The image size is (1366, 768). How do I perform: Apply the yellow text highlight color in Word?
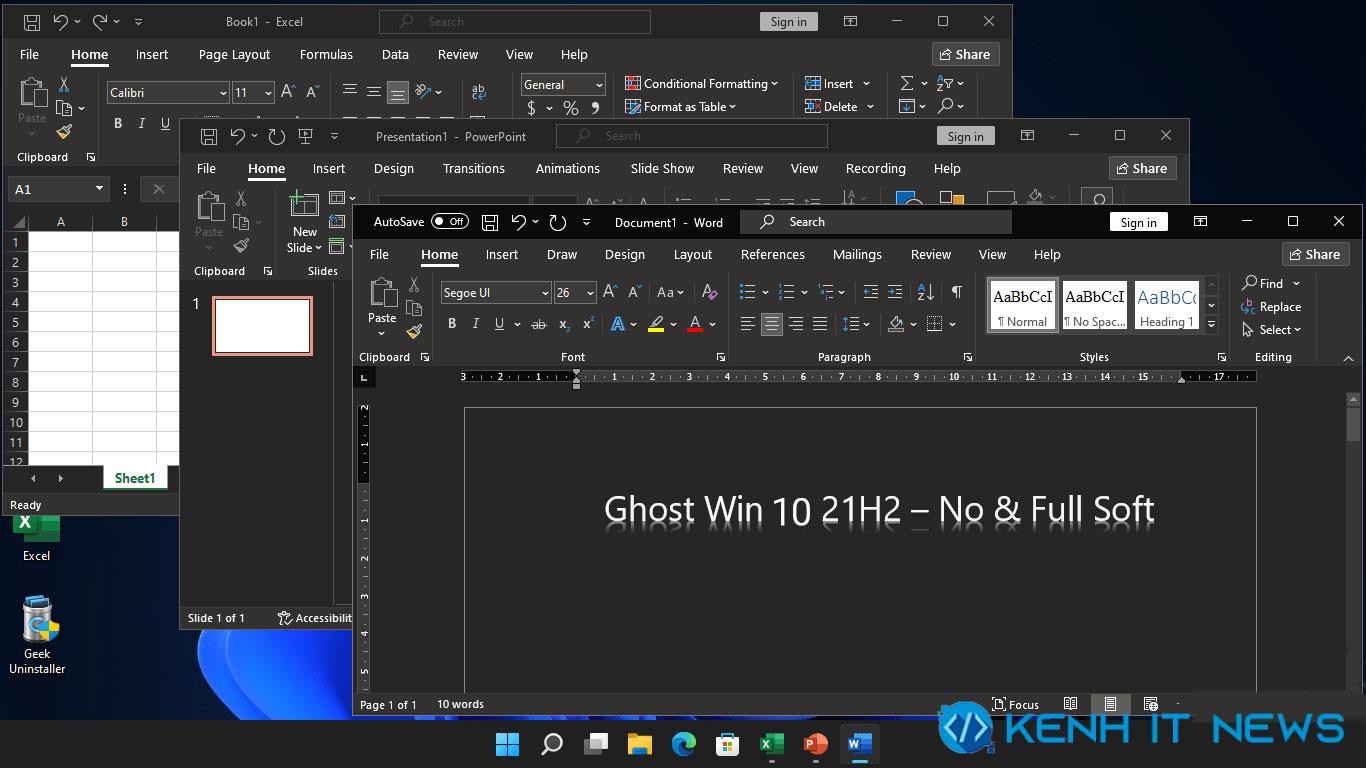(x=656, y=324)
